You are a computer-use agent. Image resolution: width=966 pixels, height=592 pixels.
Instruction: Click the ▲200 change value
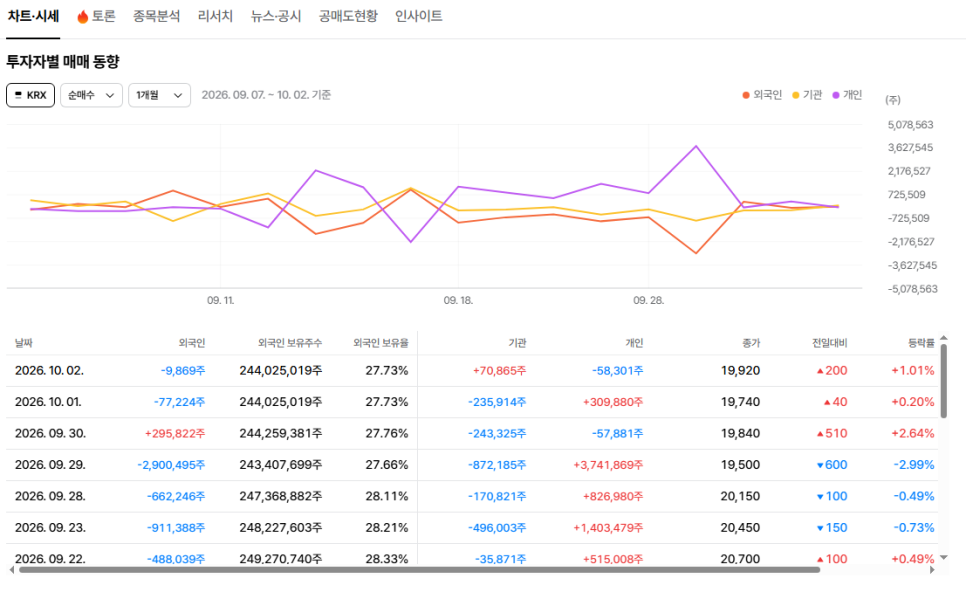click(832, 371)
